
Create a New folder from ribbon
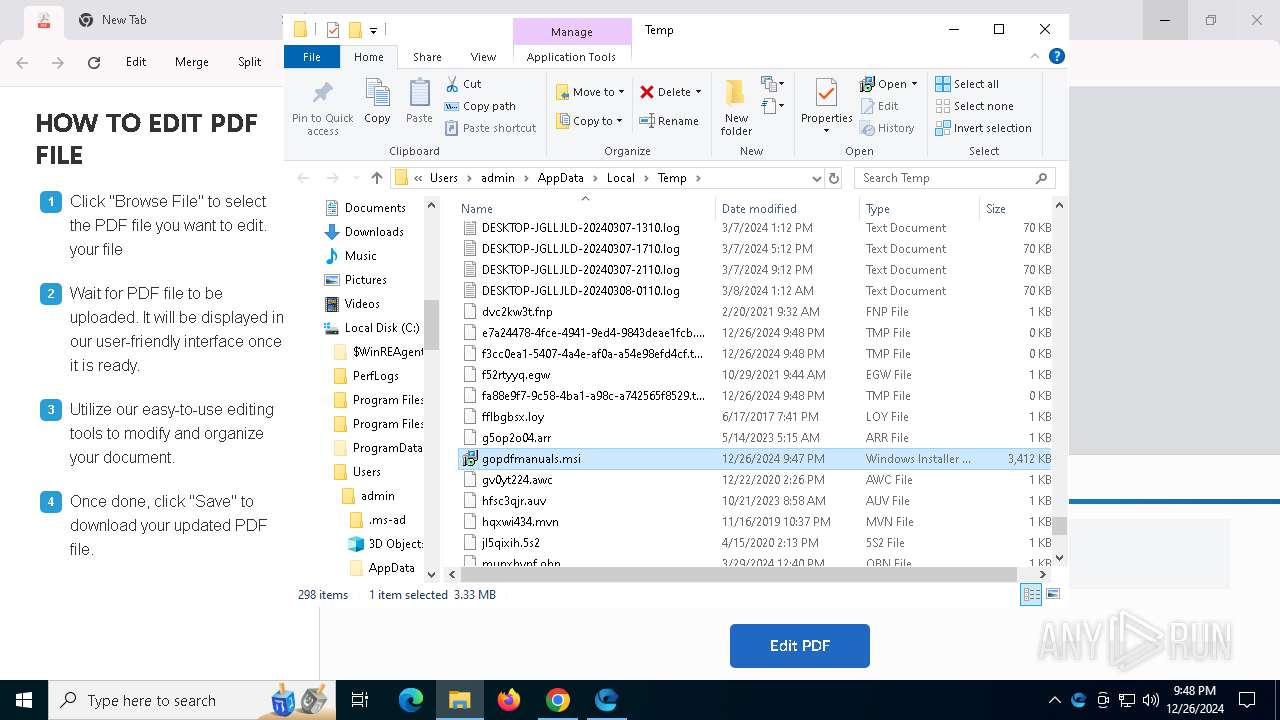tap(736, 107)
